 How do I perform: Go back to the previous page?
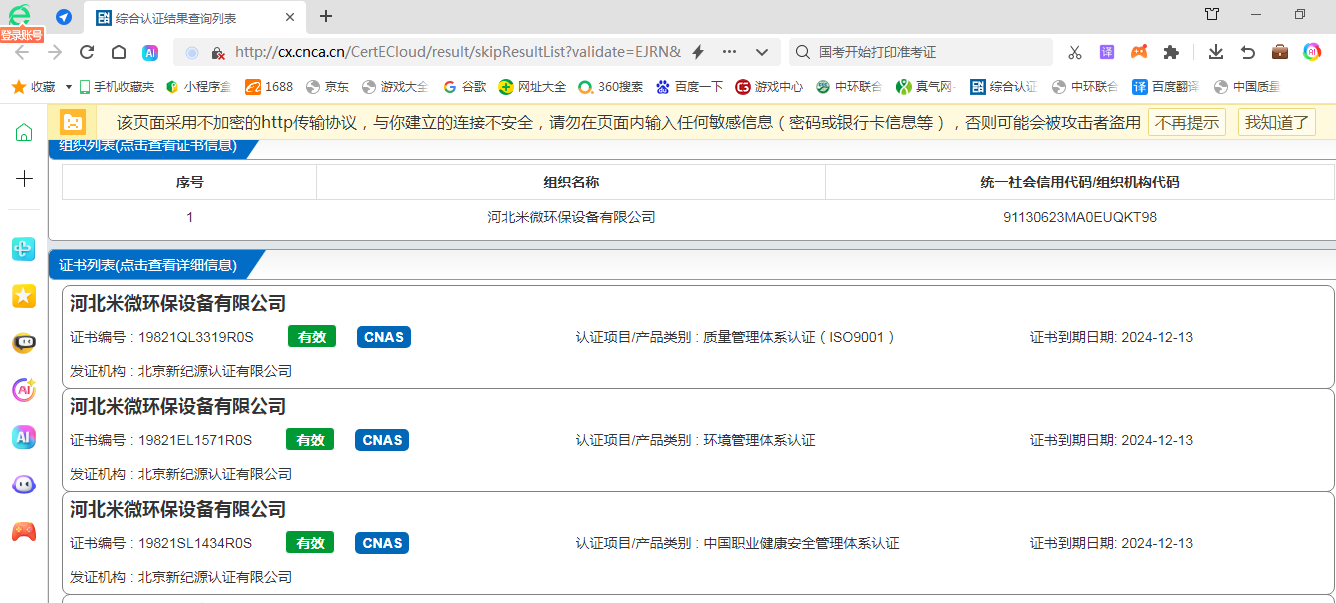point(21,52)
